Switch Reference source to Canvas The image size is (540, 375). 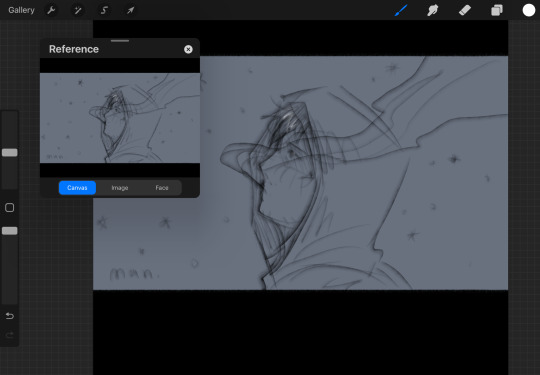tap(77, 188)
